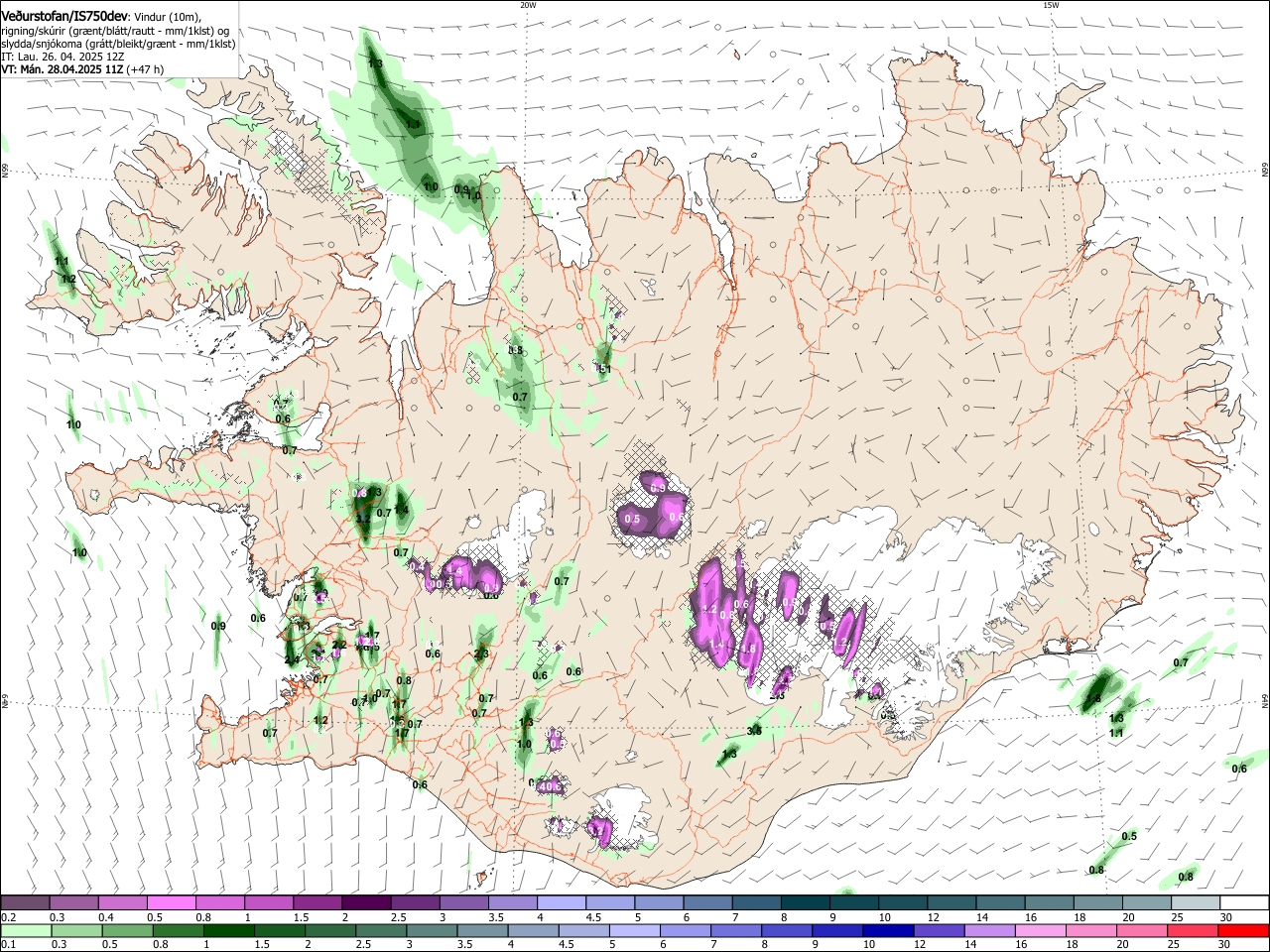Click the 3.2 precipitation value on the map
This screenshot has width=1270, height=952.
click(362, 519)
